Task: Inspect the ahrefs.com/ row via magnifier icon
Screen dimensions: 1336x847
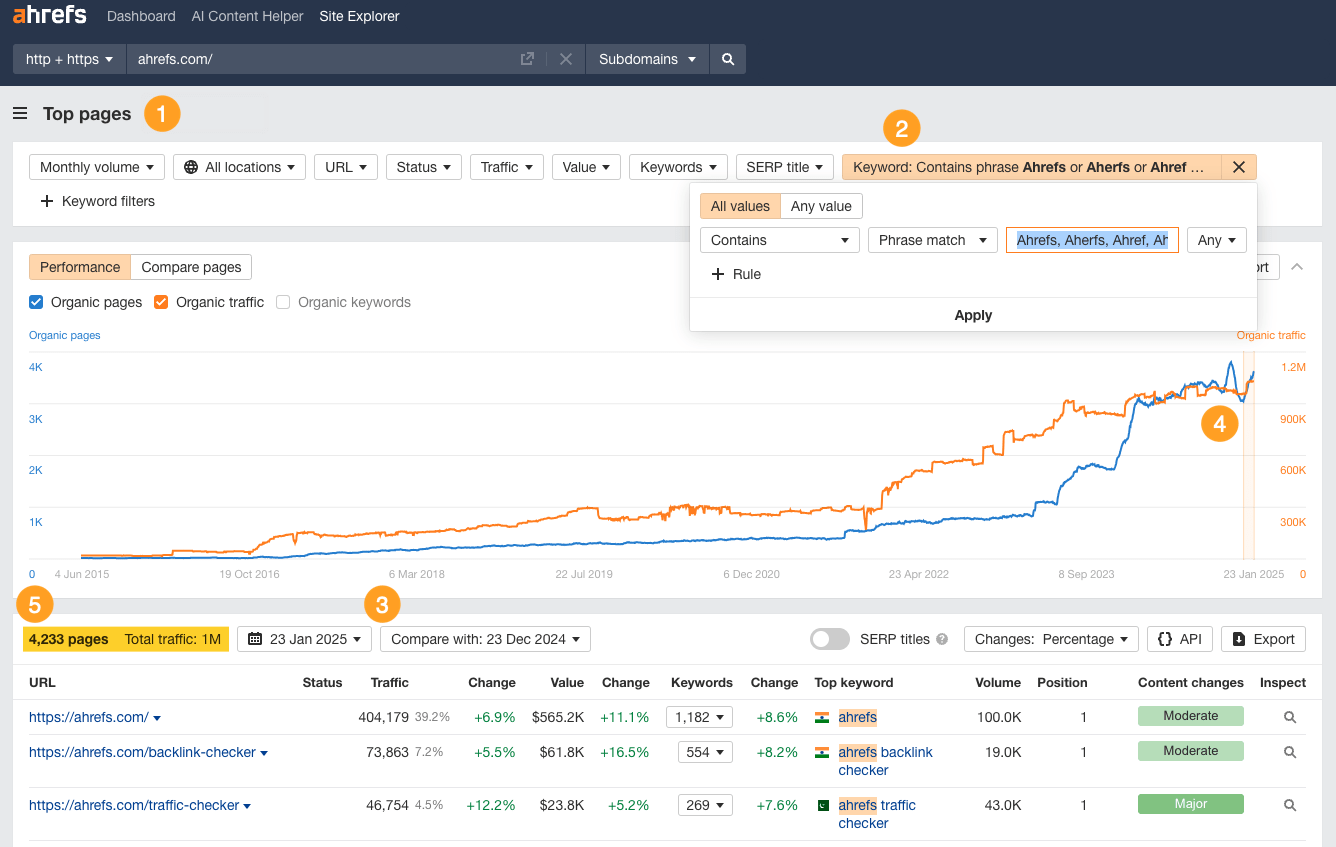Action: pyautogui.click(x=1289, y=717)
